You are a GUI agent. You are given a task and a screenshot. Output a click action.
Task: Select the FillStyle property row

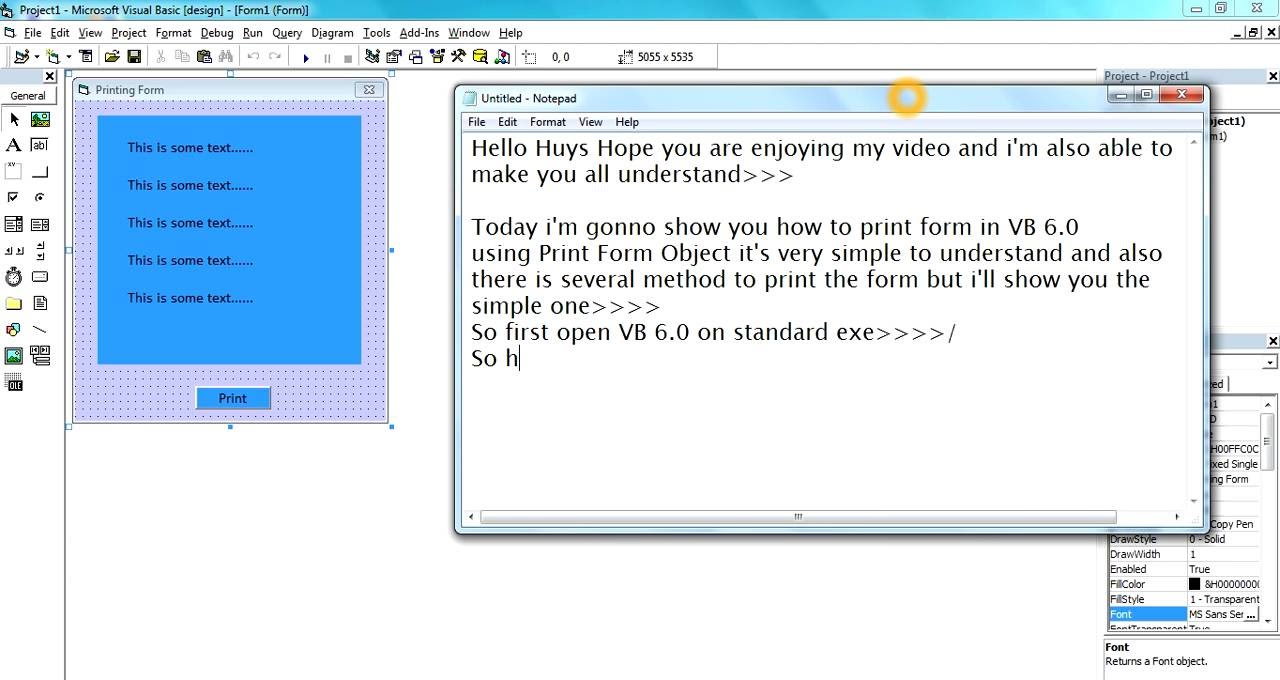pyautogui.click(x=1185, y=599)
